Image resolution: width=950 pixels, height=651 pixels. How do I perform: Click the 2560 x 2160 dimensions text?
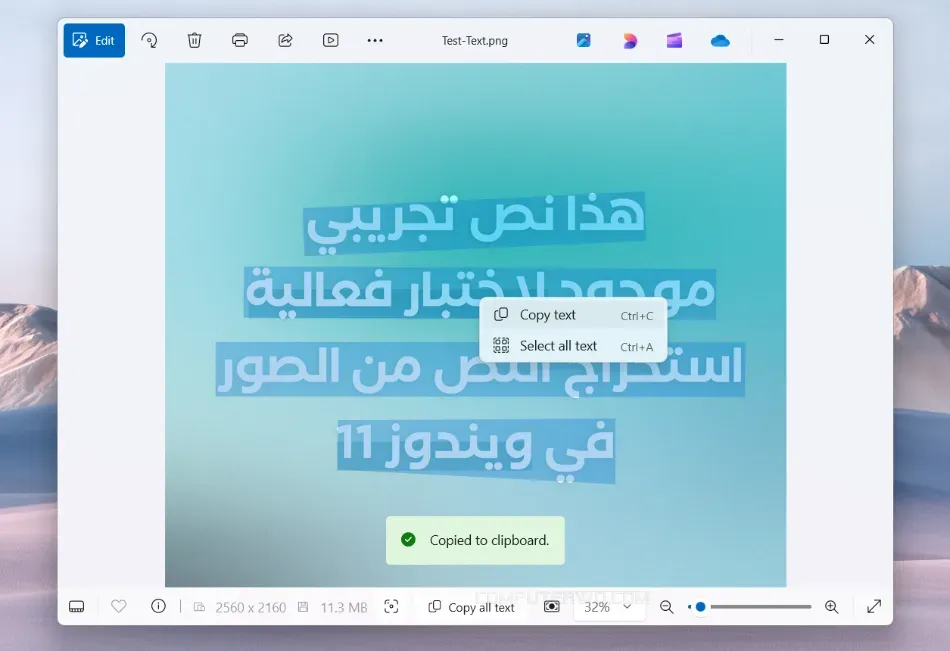click(250, 607)
